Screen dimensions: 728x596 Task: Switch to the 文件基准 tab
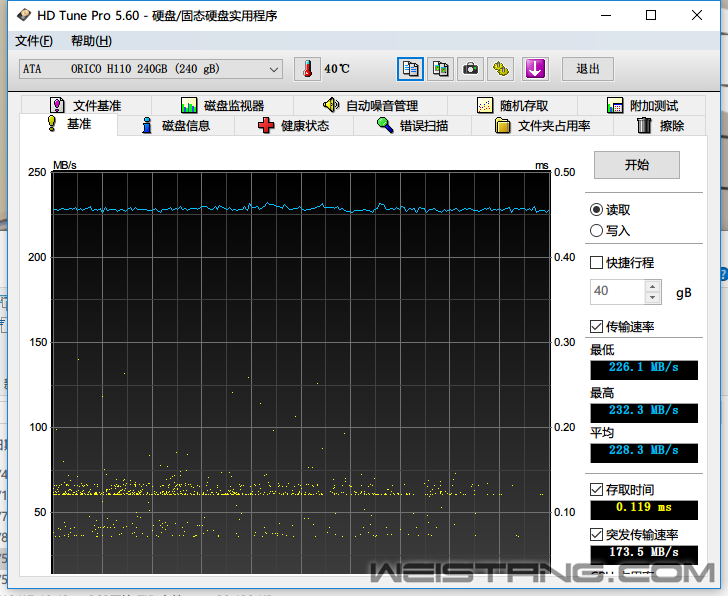pyautogui.click(x=86, y=105)
